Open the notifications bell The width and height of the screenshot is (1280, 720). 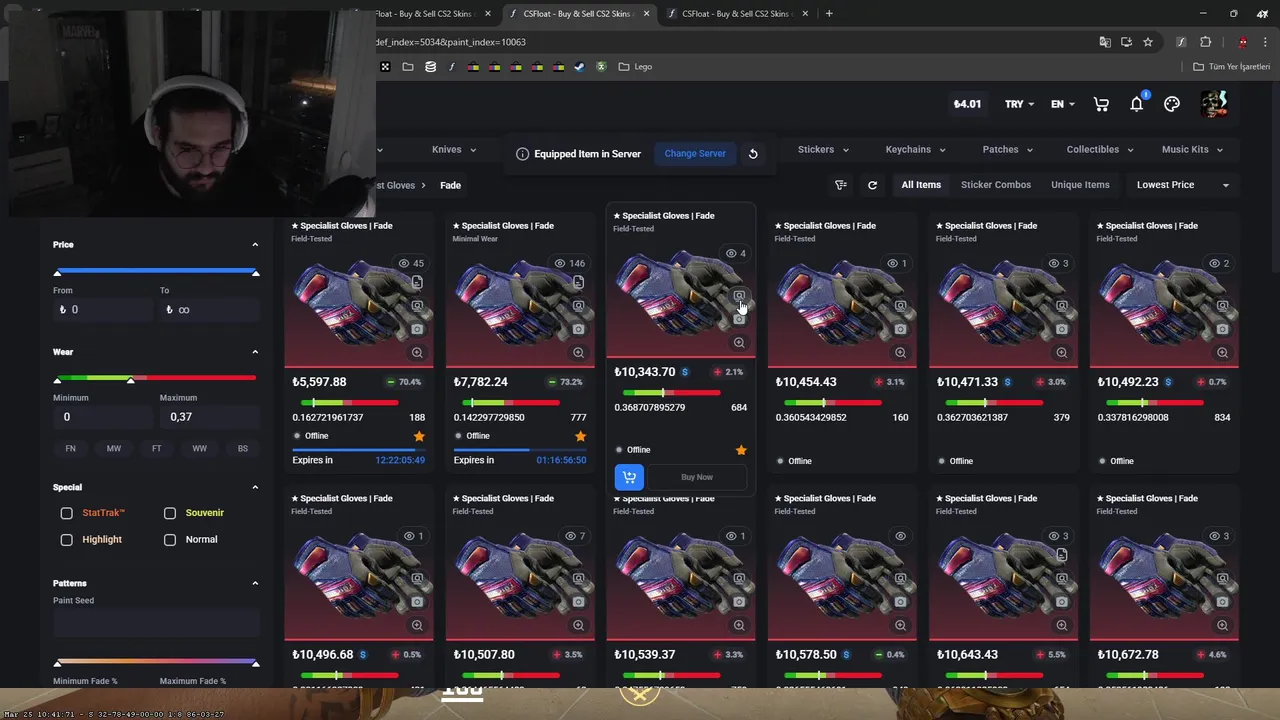point(1137,104)
